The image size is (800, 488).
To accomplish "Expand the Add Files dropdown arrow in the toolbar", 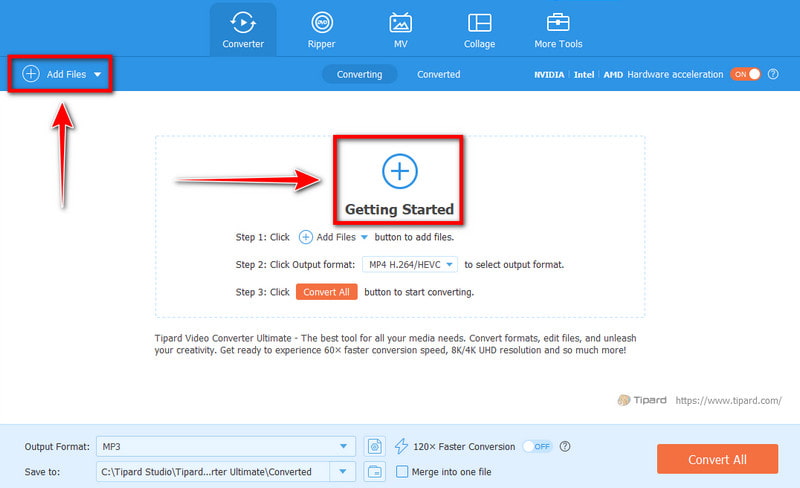I will (97, 75).
